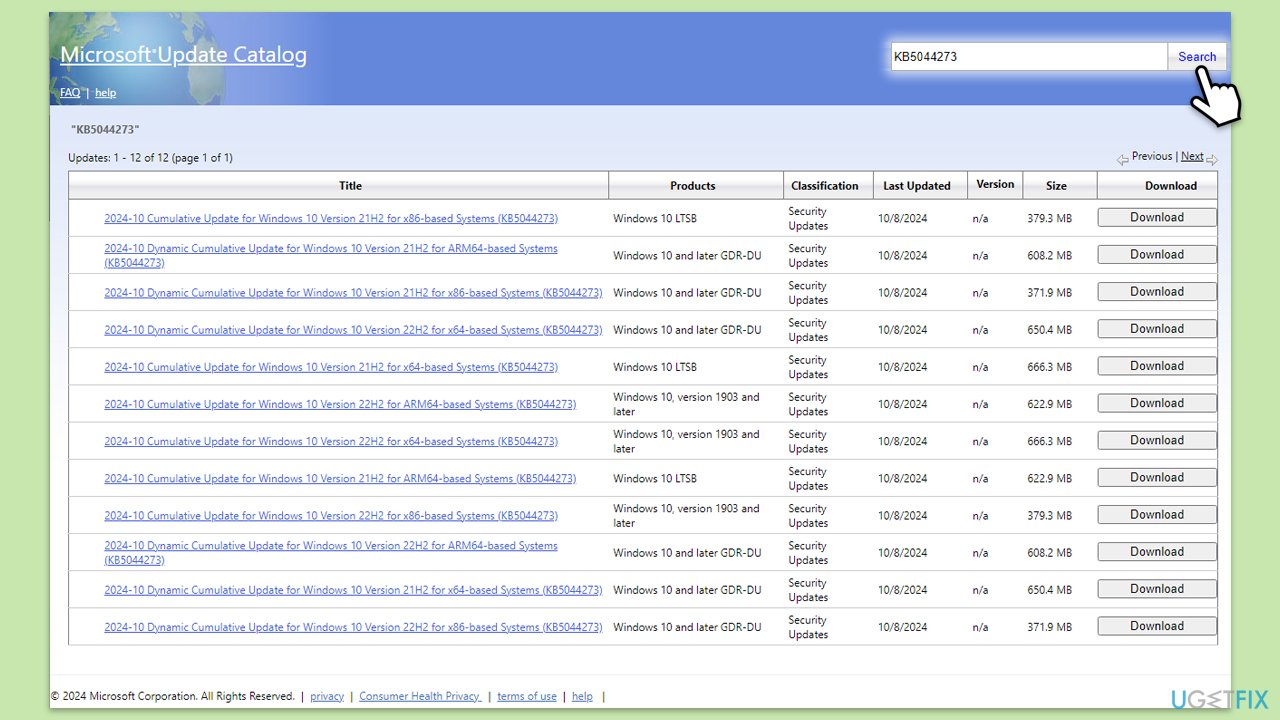Sort results by Last Updated column
Viewport: 1280px width, 720px height.
point(917,186)
